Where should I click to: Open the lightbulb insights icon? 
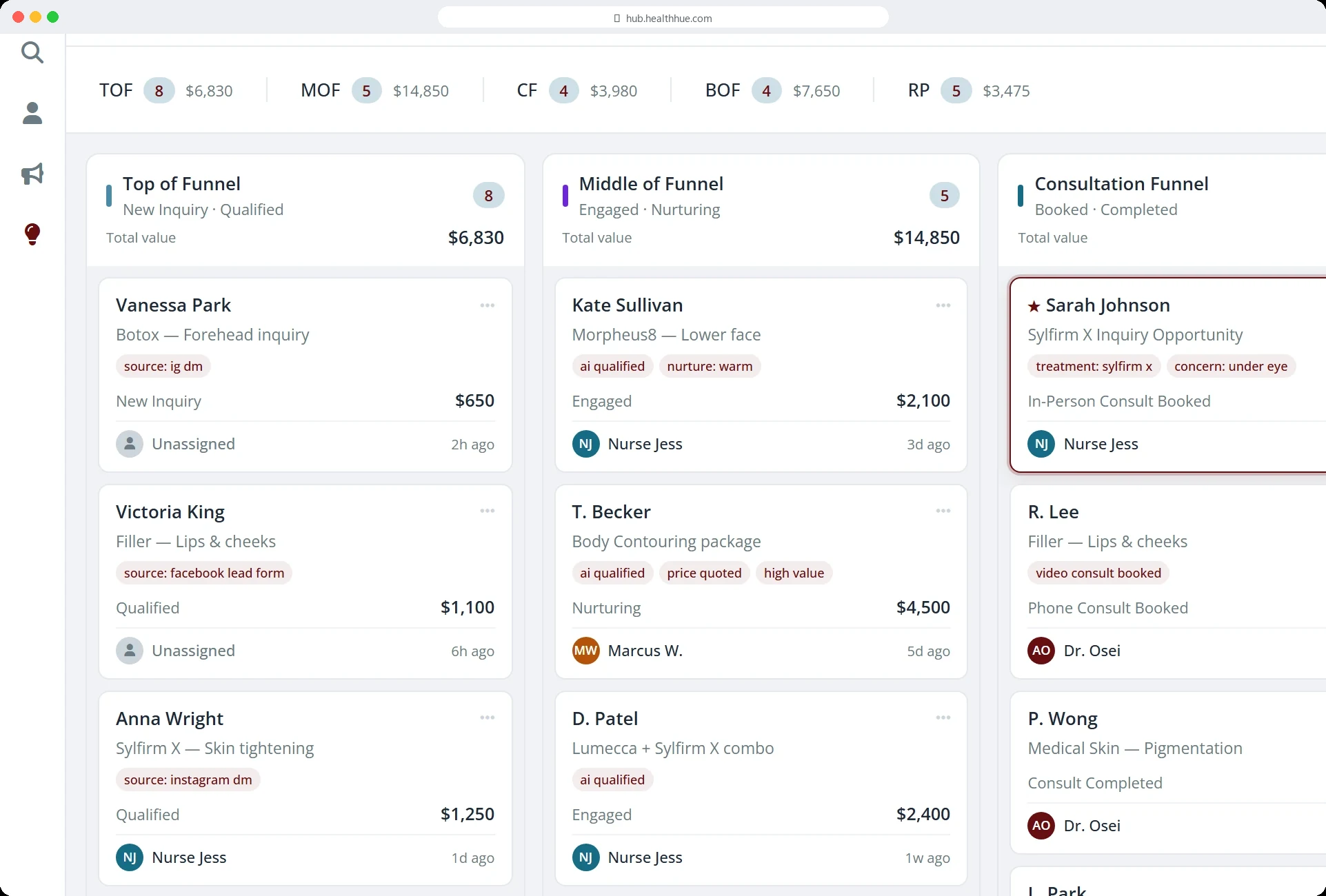[32, 234]
